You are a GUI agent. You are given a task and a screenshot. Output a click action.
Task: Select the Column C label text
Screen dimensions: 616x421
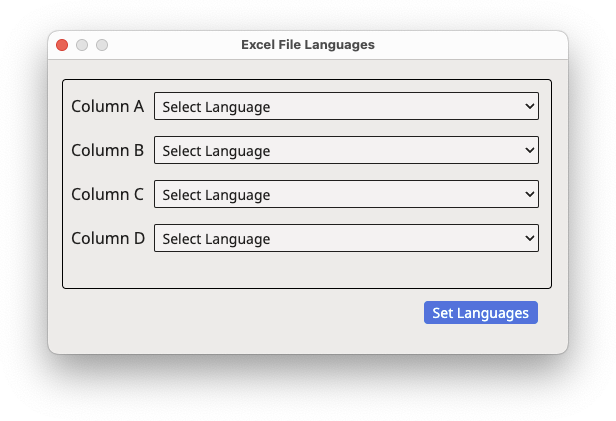[x=107, y=194]
